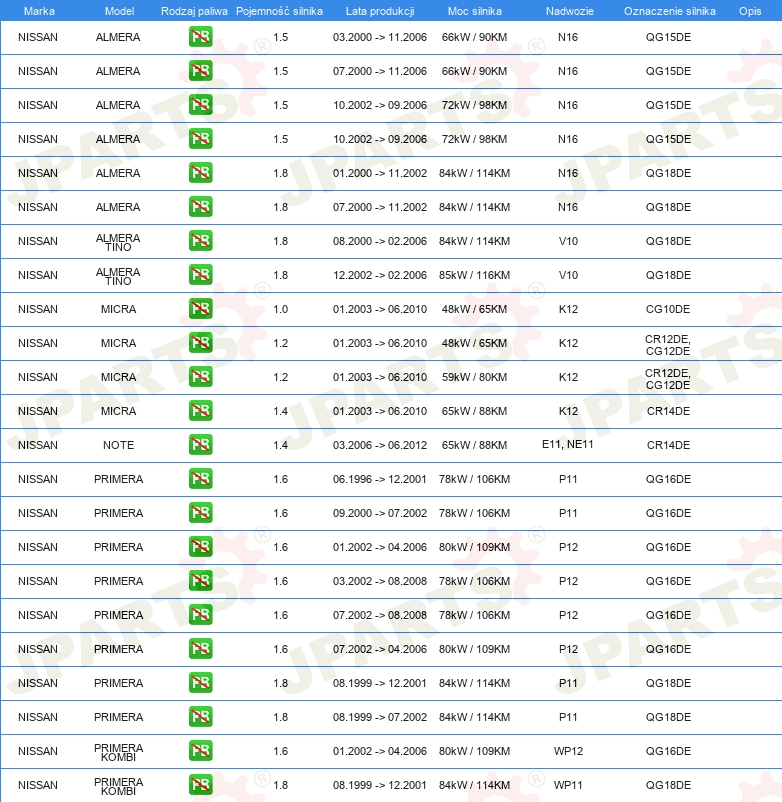The image size is (782, 802).
Task: Click the CG10DE engine code cell
Action: click(668, 309)
